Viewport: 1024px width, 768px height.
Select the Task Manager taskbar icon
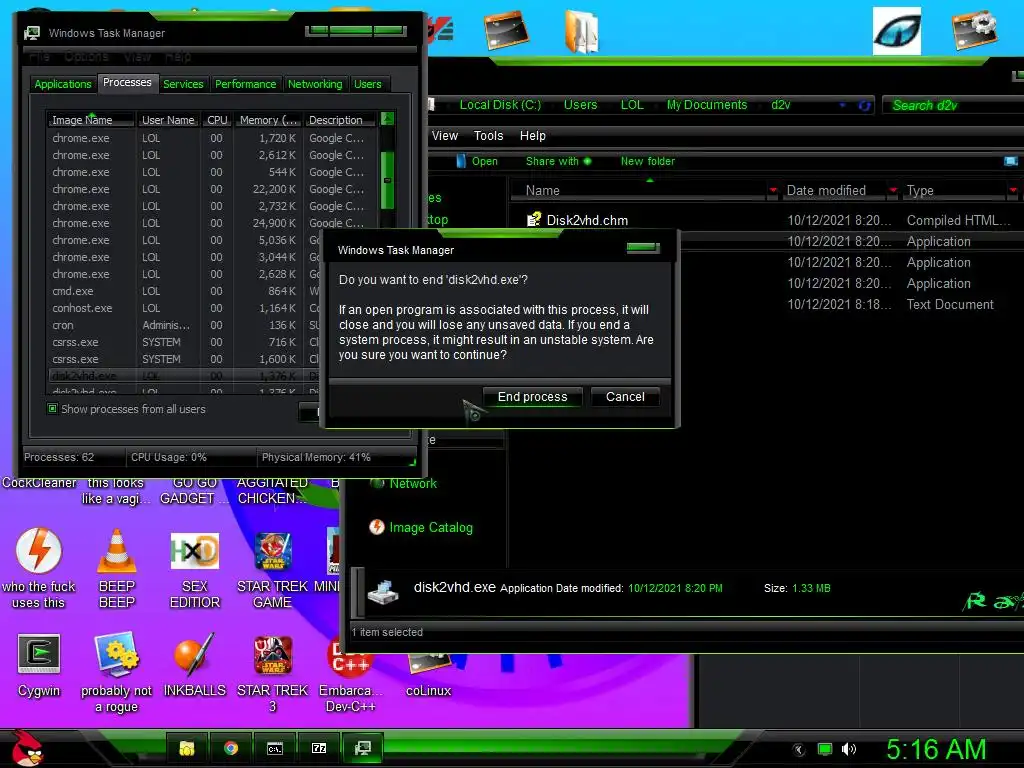tap(362, 748)
